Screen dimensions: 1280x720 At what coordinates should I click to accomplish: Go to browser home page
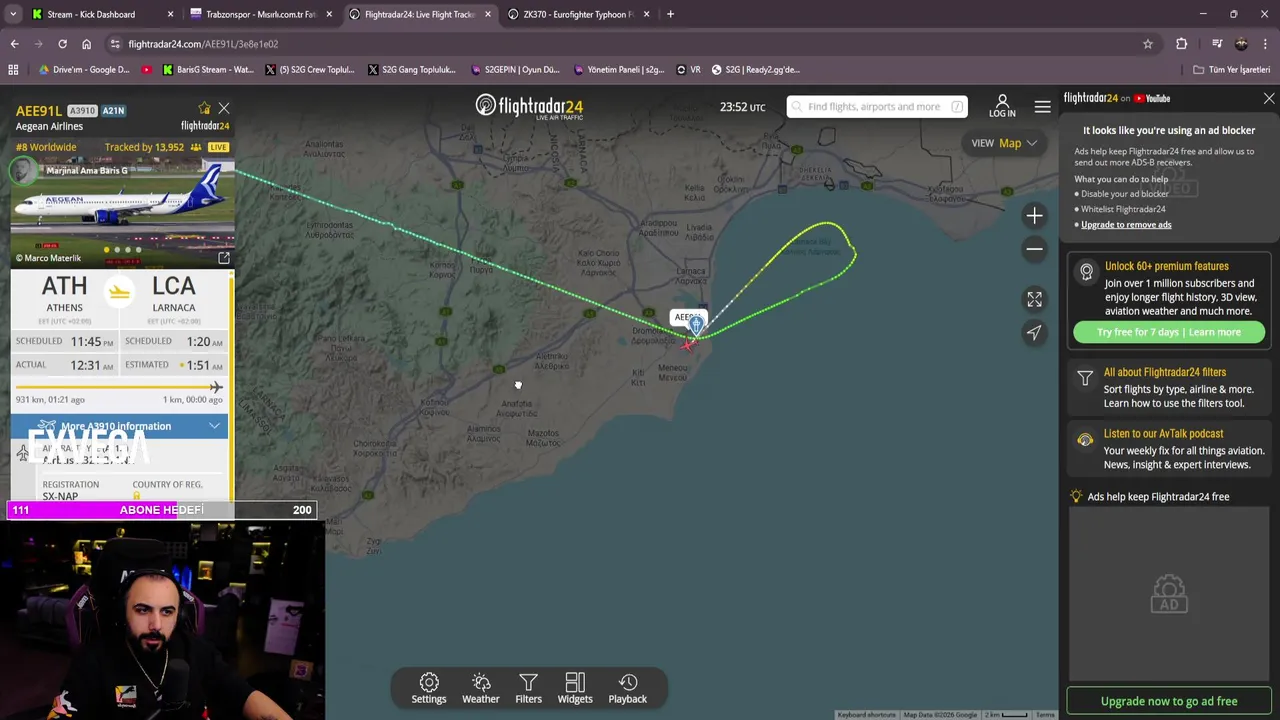pos(86,44)
